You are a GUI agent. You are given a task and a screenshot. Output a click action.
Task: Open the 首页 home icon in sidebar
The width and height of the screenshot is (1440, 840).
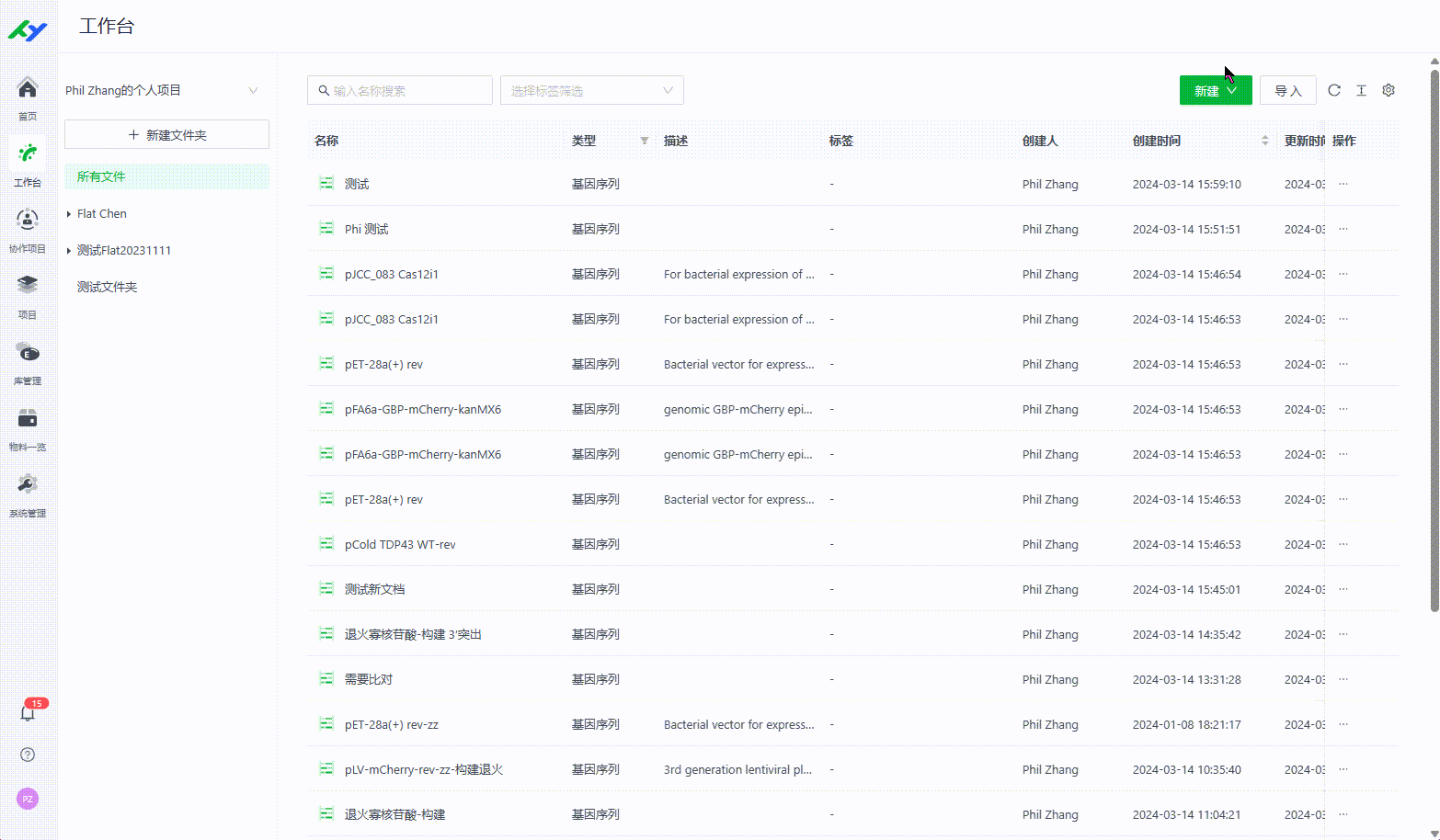[x=28, y=89]
